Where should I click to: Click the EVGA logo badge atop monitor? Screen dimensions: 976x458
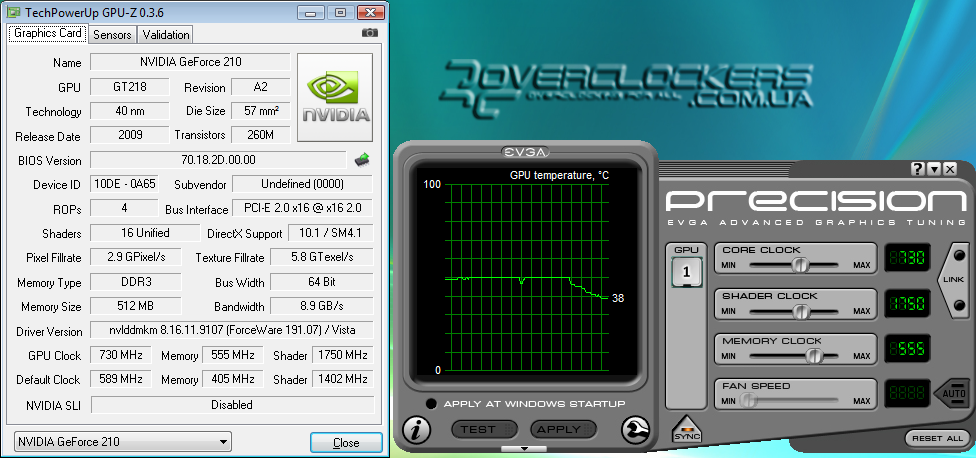(525, 152)
